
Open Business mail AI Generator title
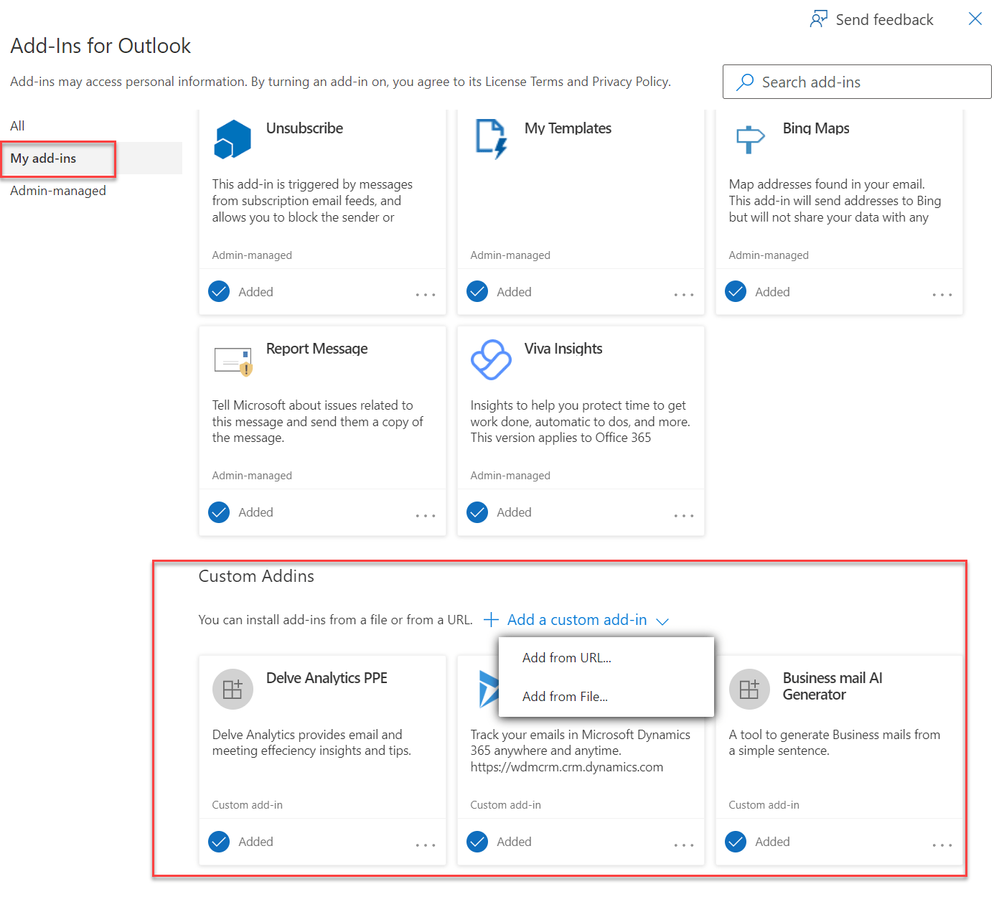(832, 686)
